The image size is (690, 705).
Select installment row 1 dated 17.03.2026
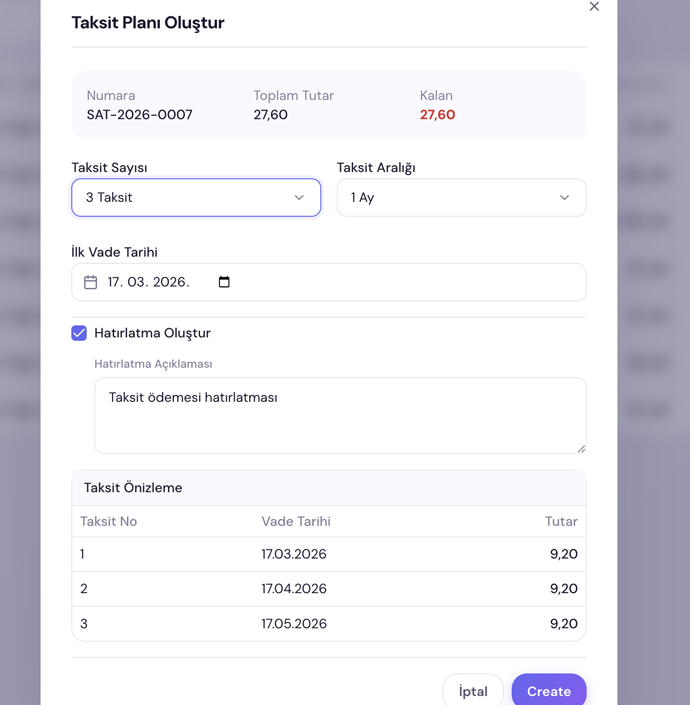coord(329,554)
